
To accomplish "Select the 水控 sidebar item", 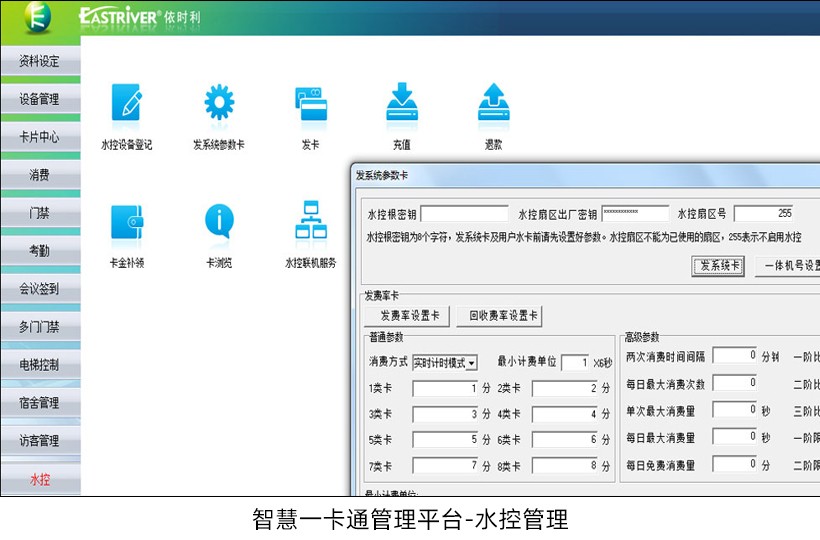I will click(40, 479).
